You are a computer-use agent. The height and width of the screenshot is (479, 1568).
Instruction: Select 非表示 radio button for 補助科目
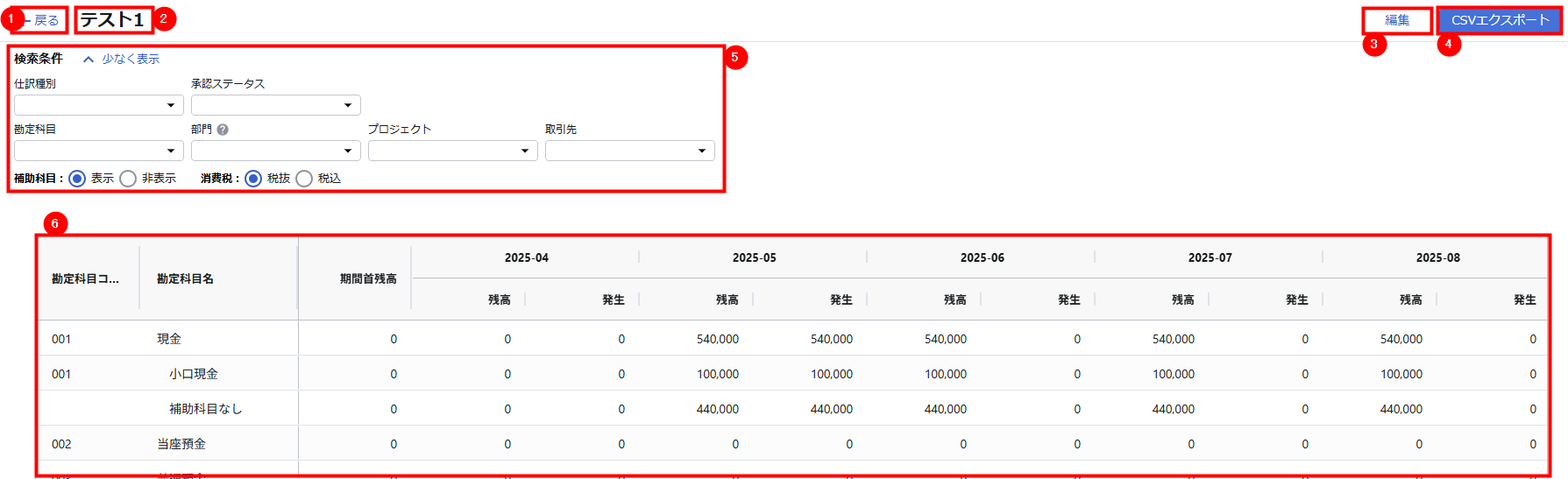(128, 179)
